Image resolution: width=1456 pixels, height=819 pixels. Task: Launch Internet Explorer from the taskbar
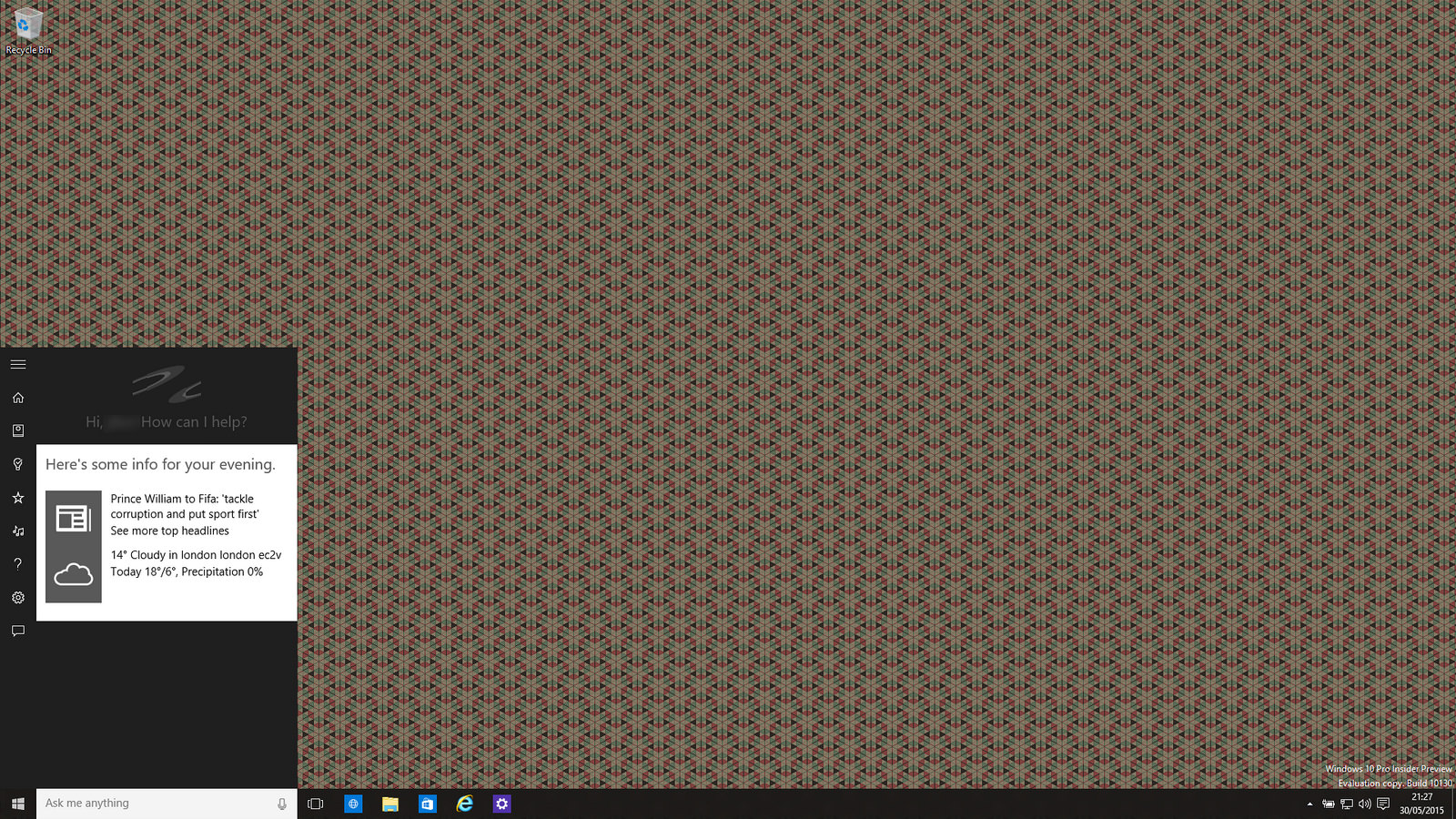click(464, 804)
